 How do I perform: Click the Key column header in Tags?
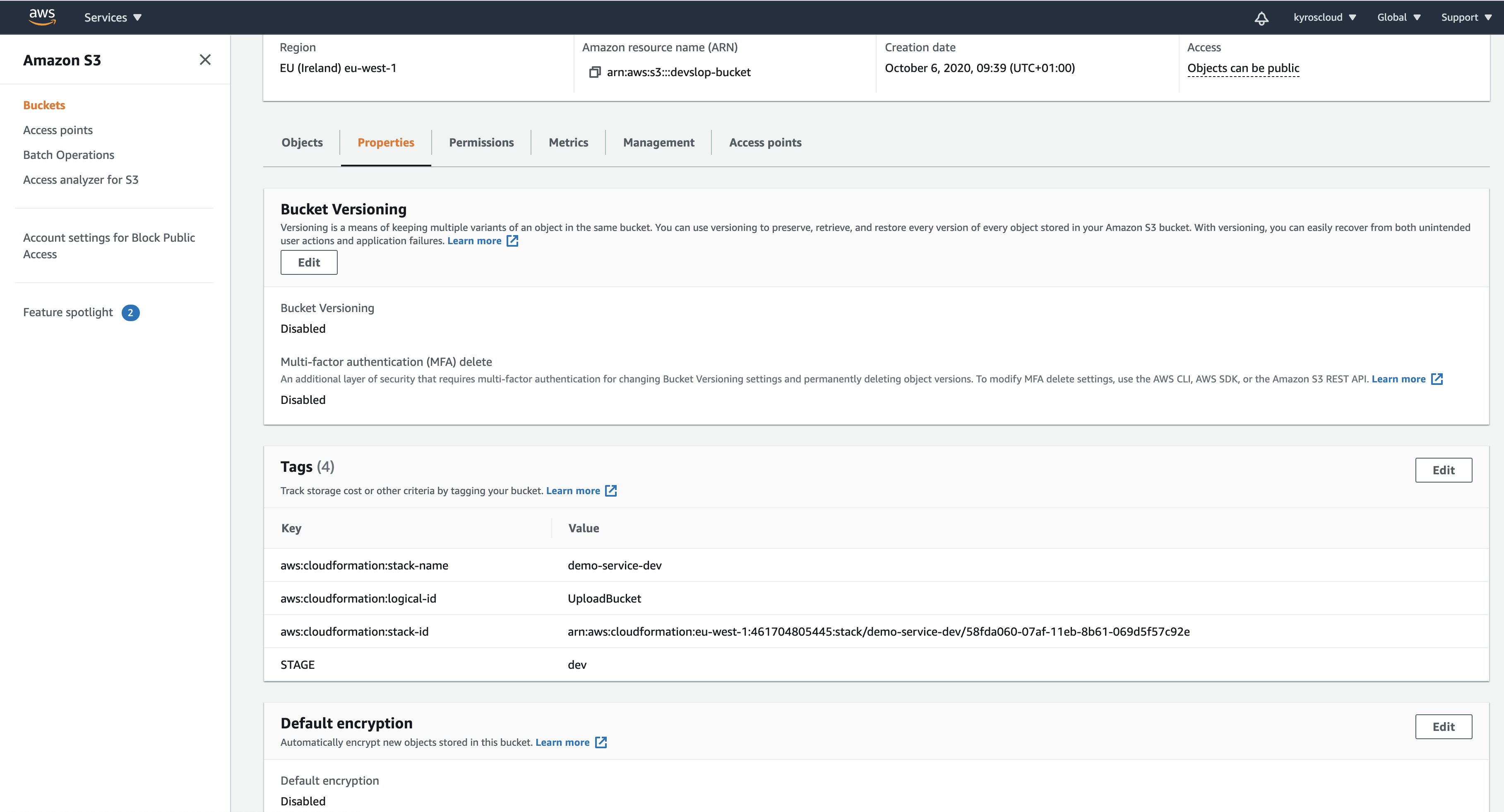point(291,528)
